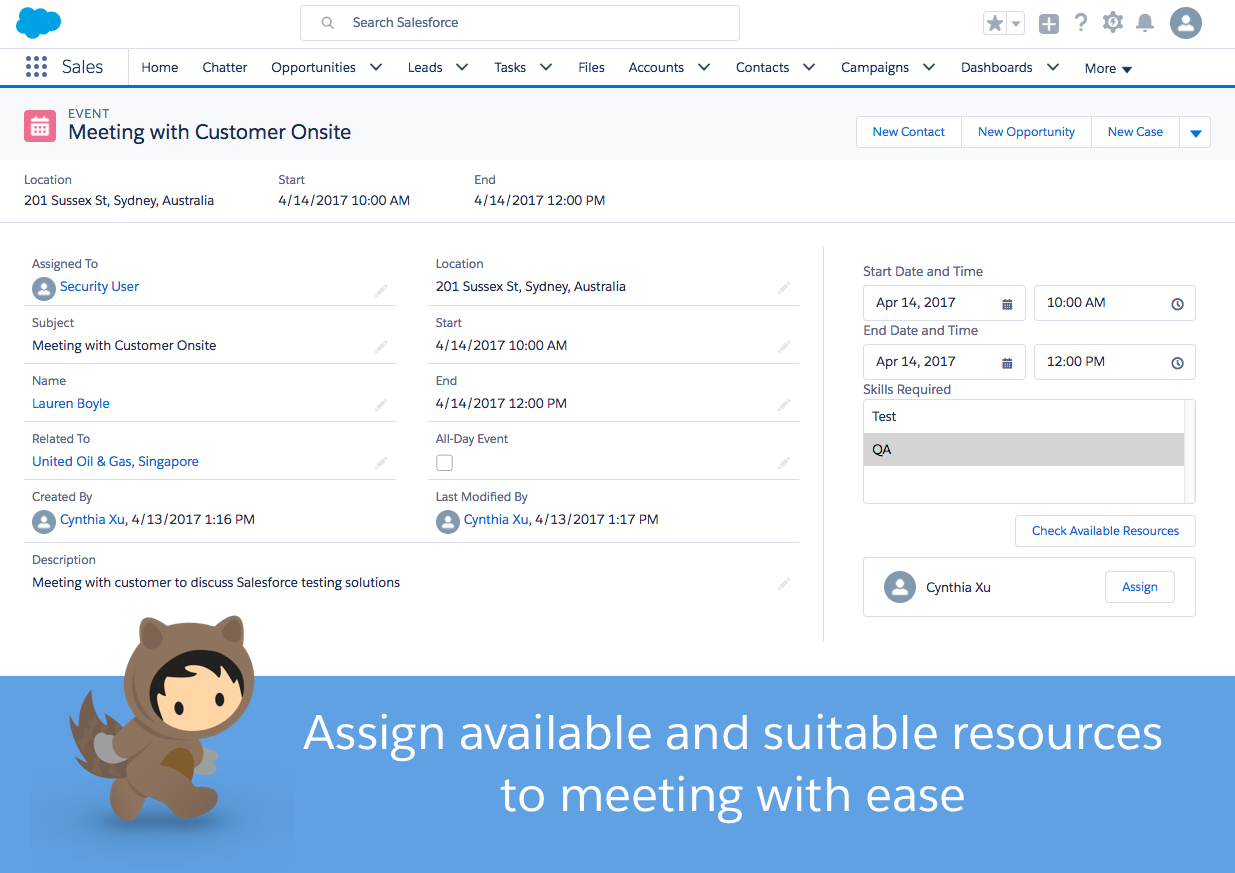Expand the Accounts tab dropdown chevron
The image size is (1235, 873).
[704, 67]
